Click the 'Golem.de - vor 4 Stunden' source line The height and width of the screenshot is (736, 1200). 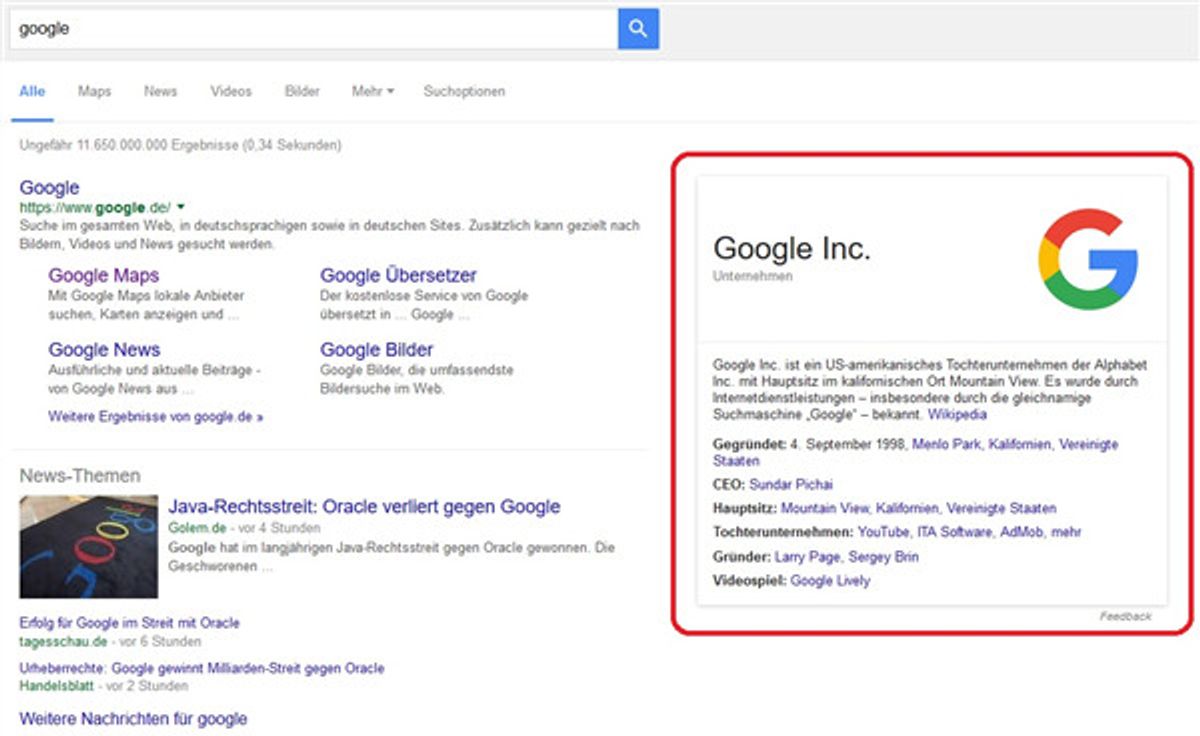(x=244, y=527)
